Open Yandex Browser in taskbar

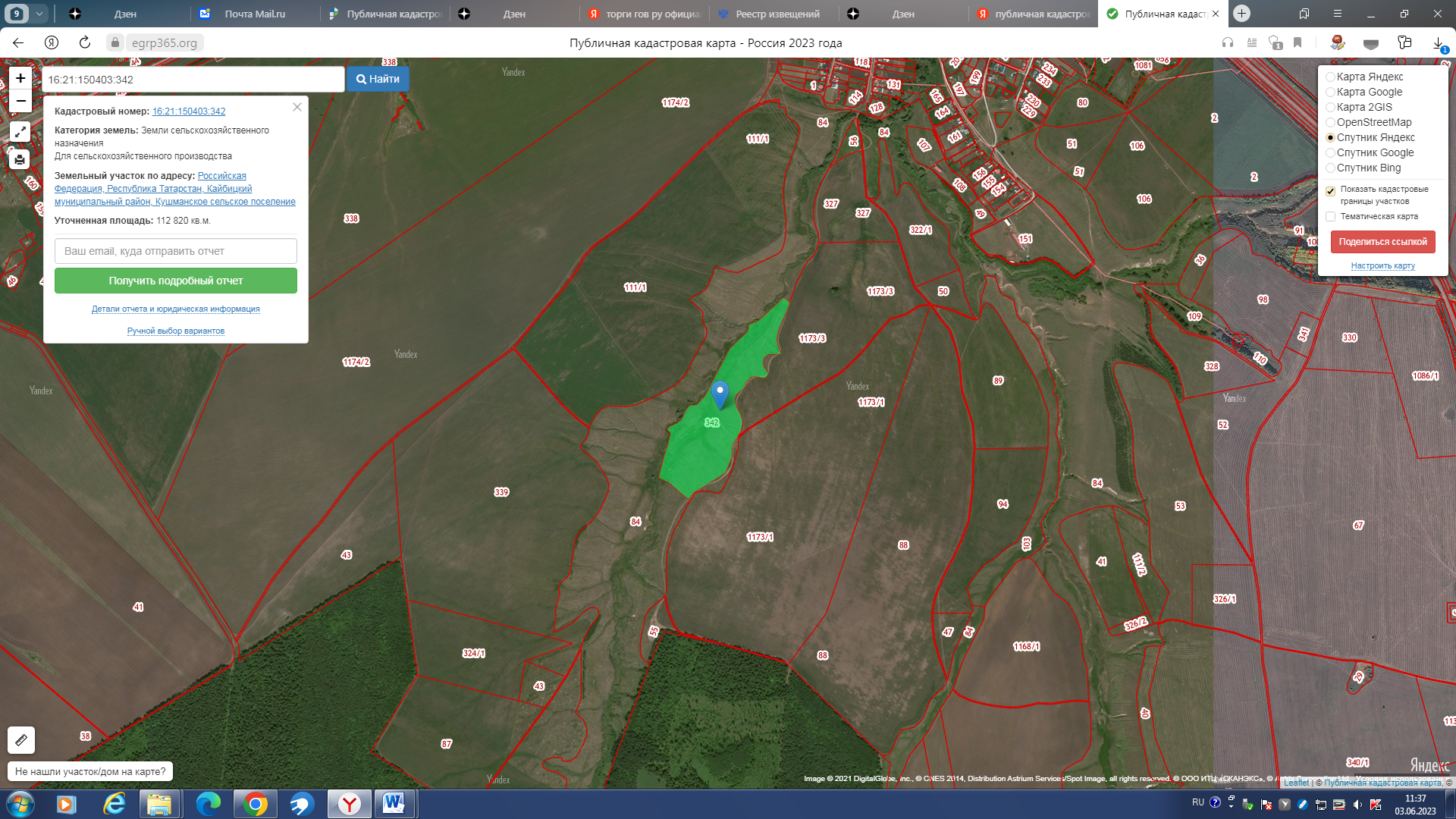click(x=349, y=804)
